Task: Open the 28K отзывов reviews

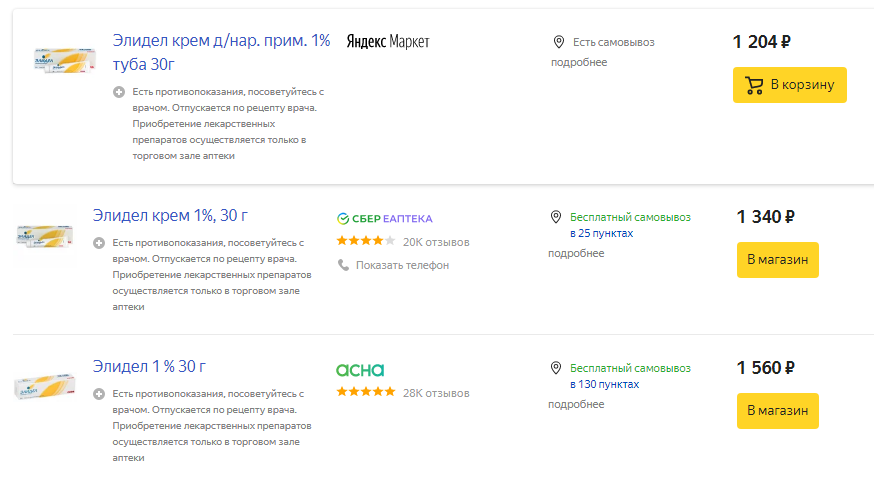Action: point(436,393)
